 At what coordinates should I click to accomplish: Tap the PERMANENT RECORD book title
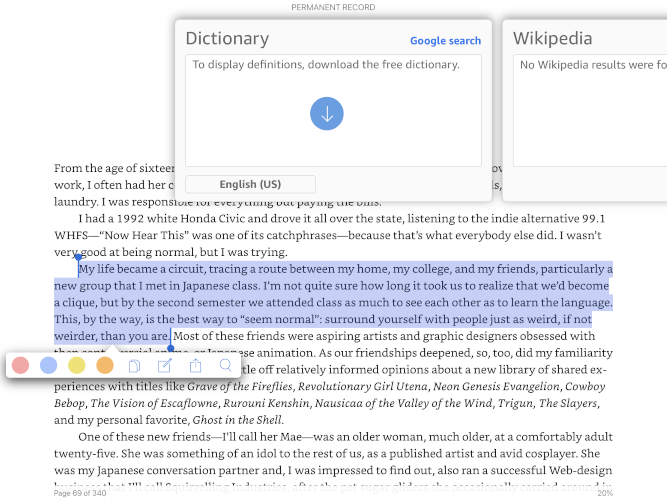tap(333, 7)
